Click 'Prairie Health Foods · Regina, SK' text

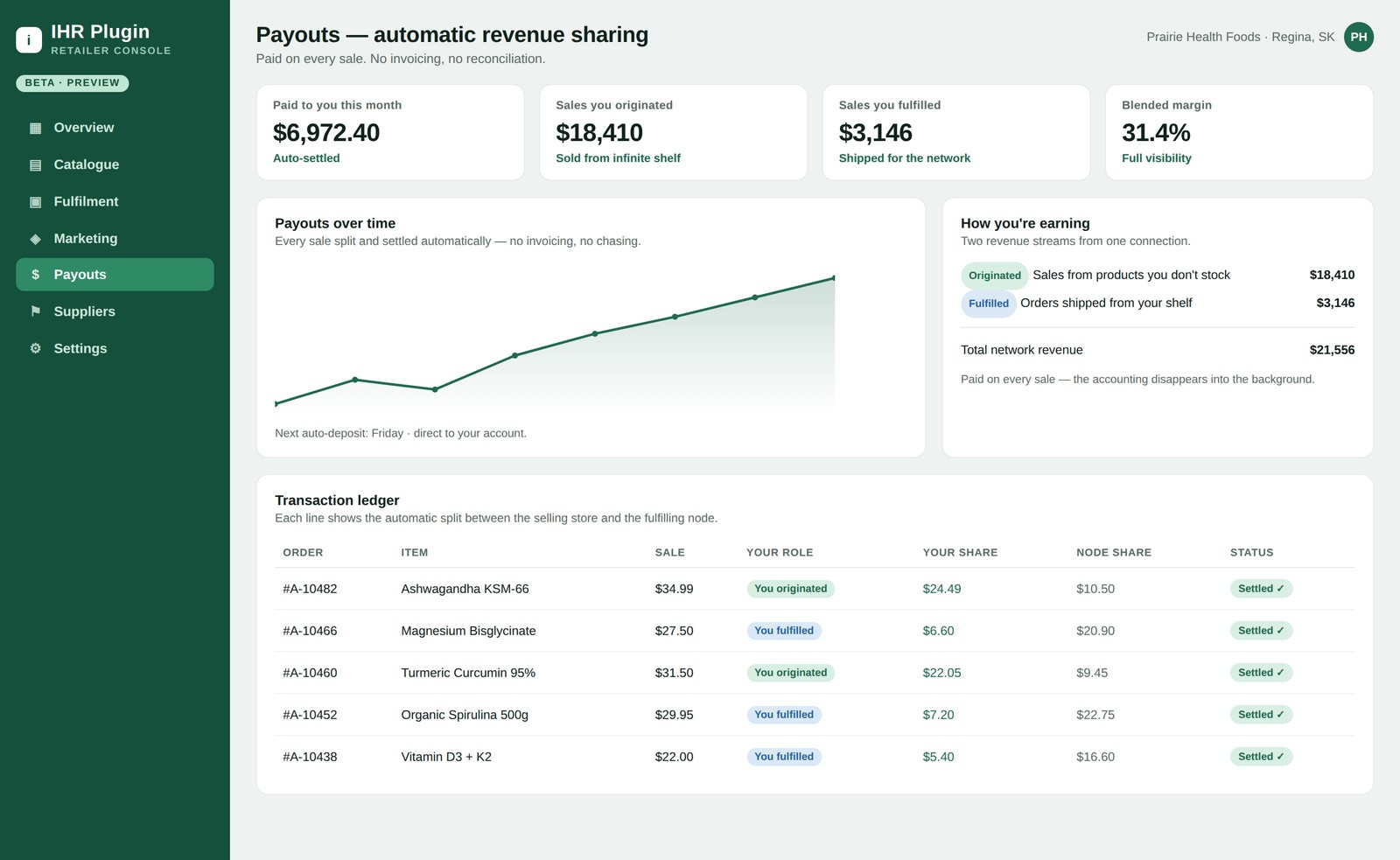[1241, 37]
